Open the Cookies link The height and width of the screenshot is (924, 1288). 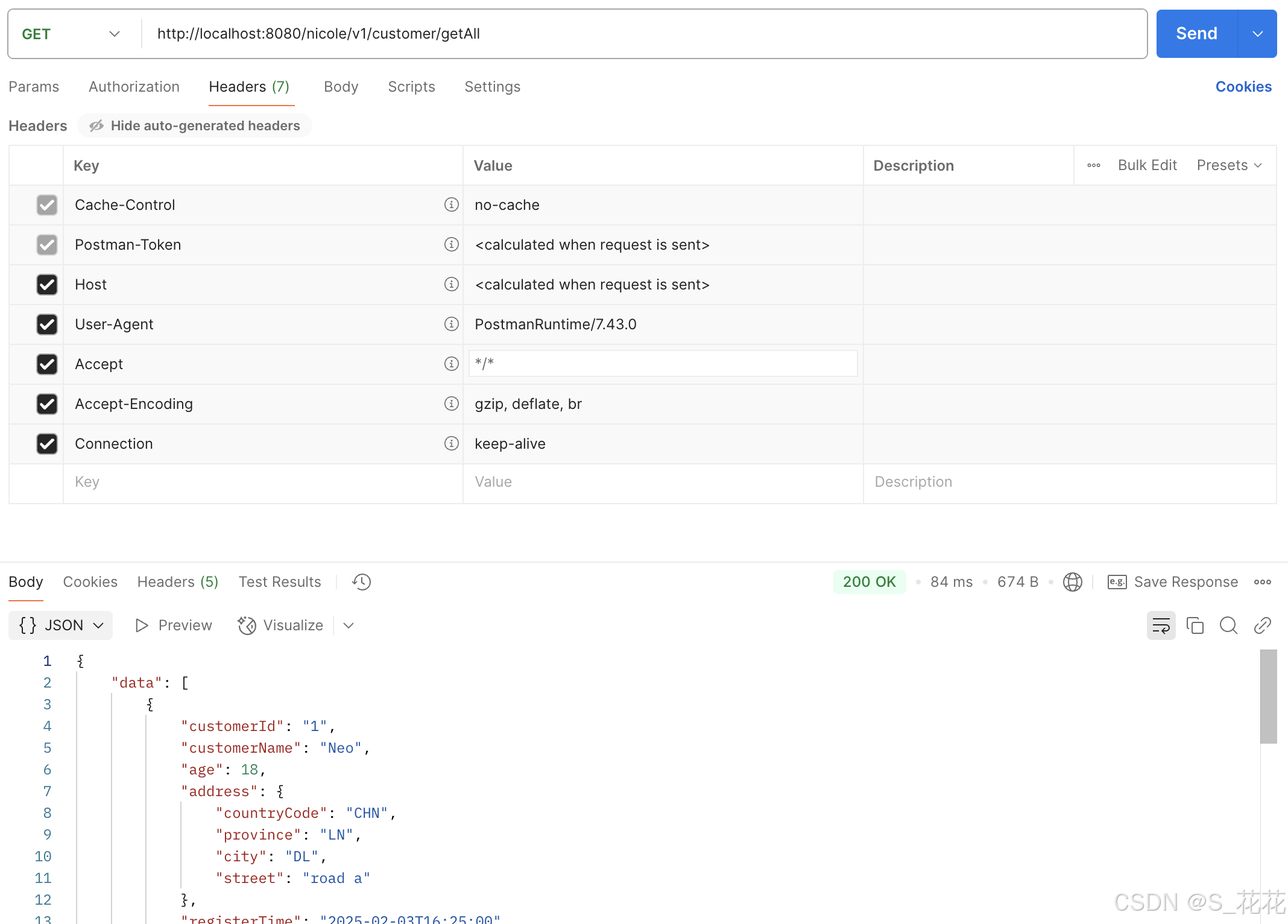pos(1243,87)
